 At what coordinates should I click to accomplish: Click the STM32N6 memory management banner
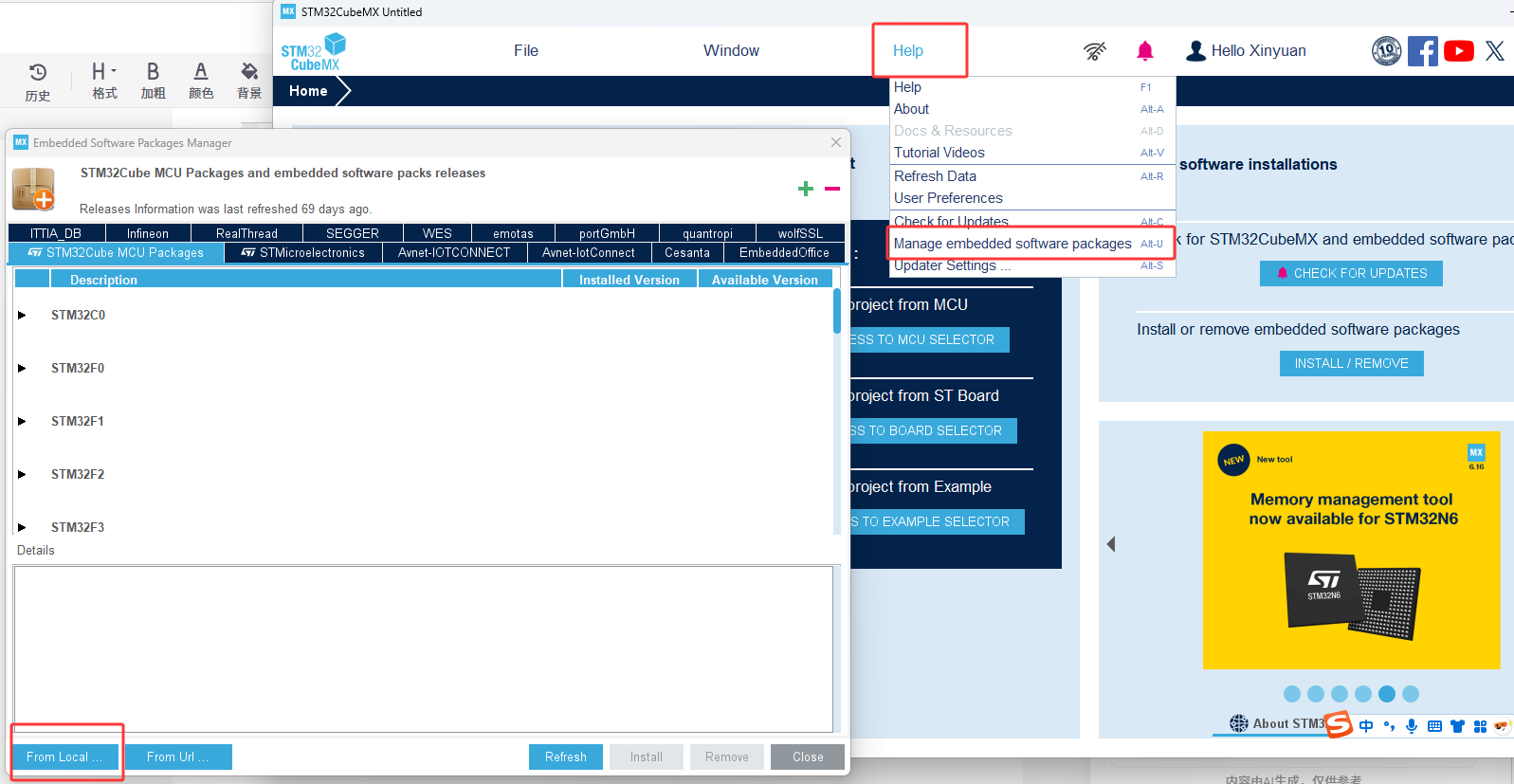click(x=1352, y=551)
